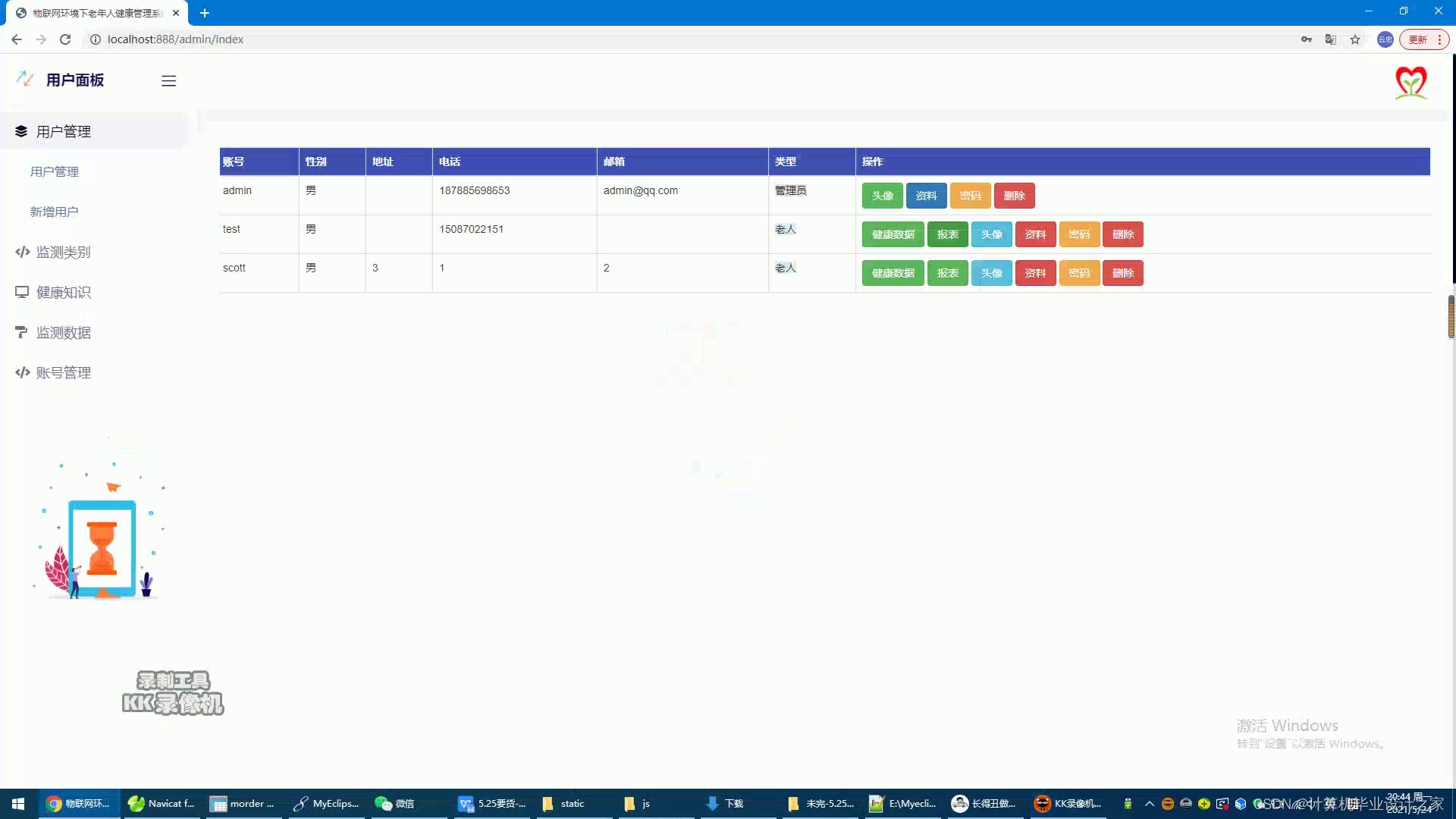Image resolution: width=1456 pixels, height=819 pixels.
Task: Collapse the 用户管理 sidebar section
Action: point(64,132)
